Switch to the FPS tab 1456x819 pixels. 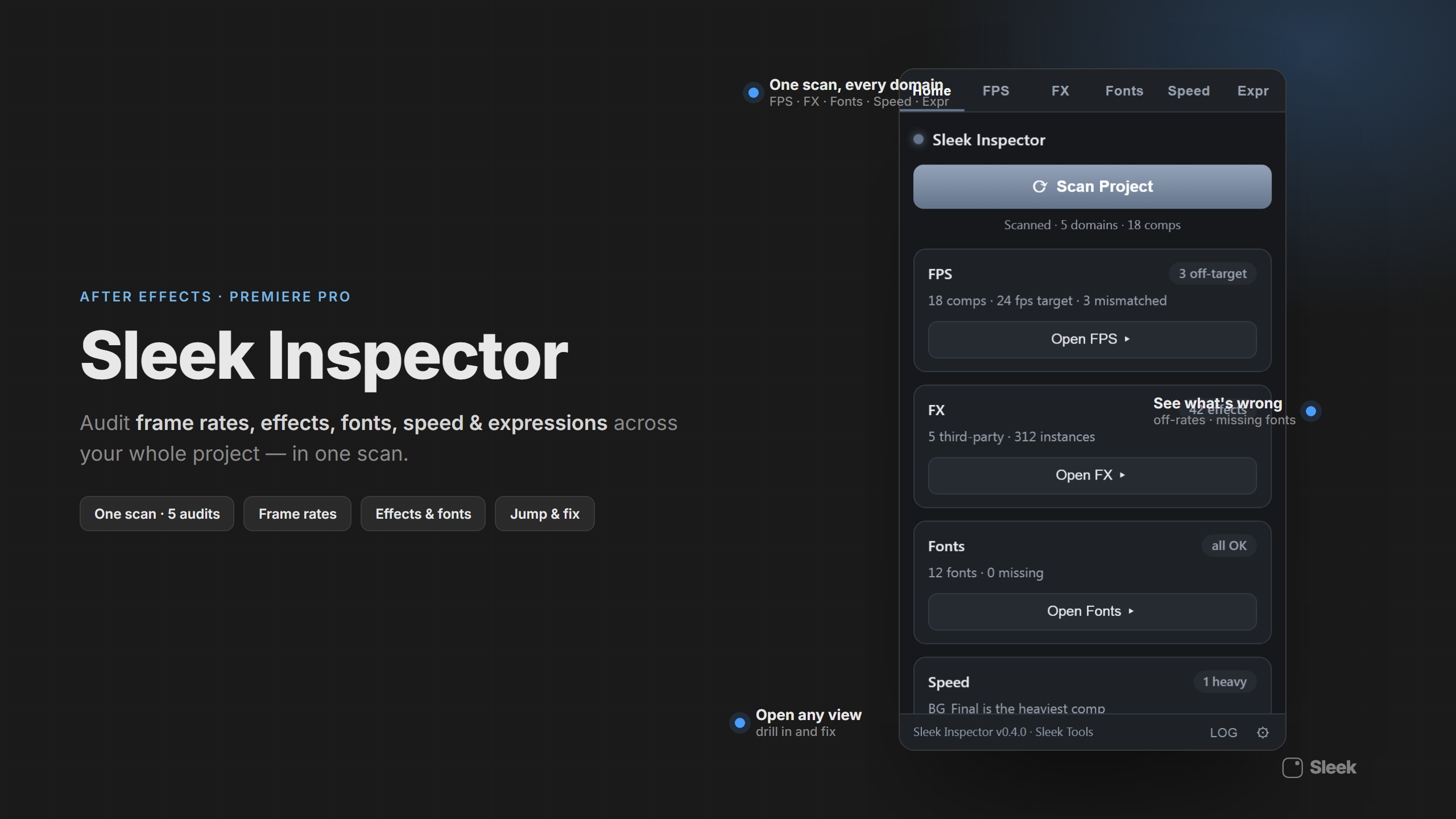click(996, 91)
